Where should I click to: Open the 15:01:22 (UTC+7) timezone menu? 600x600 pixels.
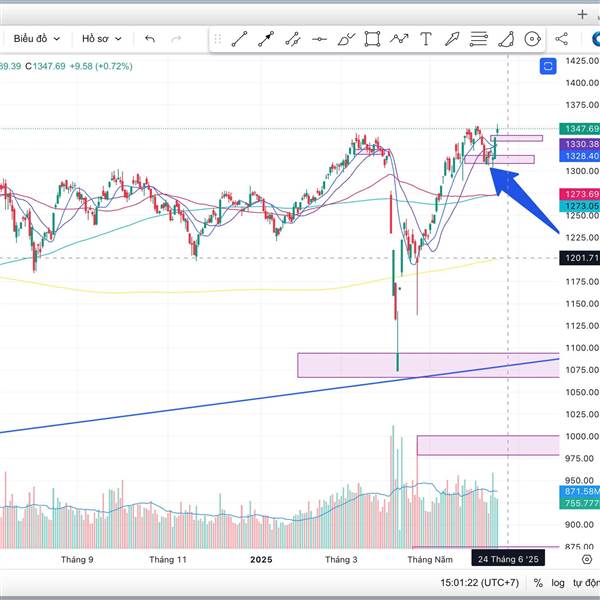pyautogui.click(x=479, y=583)
